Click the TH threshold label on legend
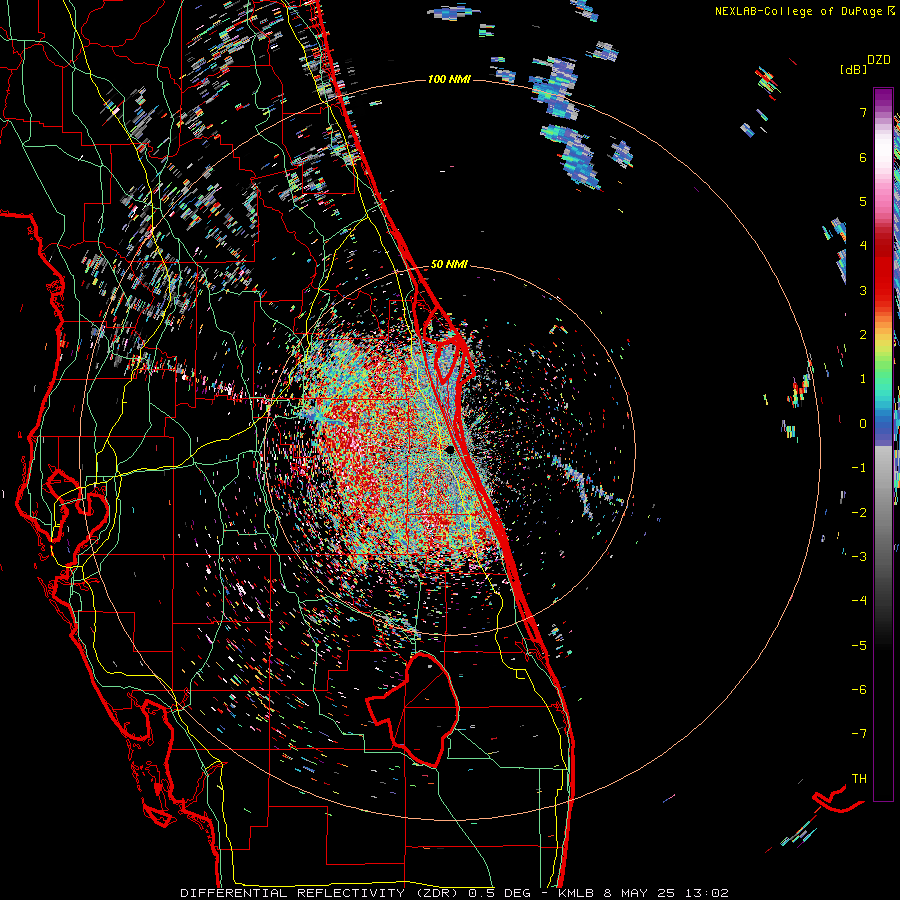Image resolution: width=900 pixels, height=900 pixels. point(859,779)
